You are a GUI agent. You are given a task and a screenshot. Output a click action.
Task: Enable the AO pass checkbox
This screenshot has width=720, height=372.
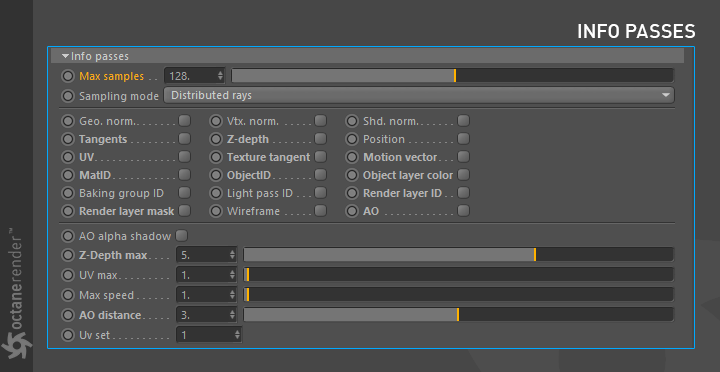click(463, 211)
